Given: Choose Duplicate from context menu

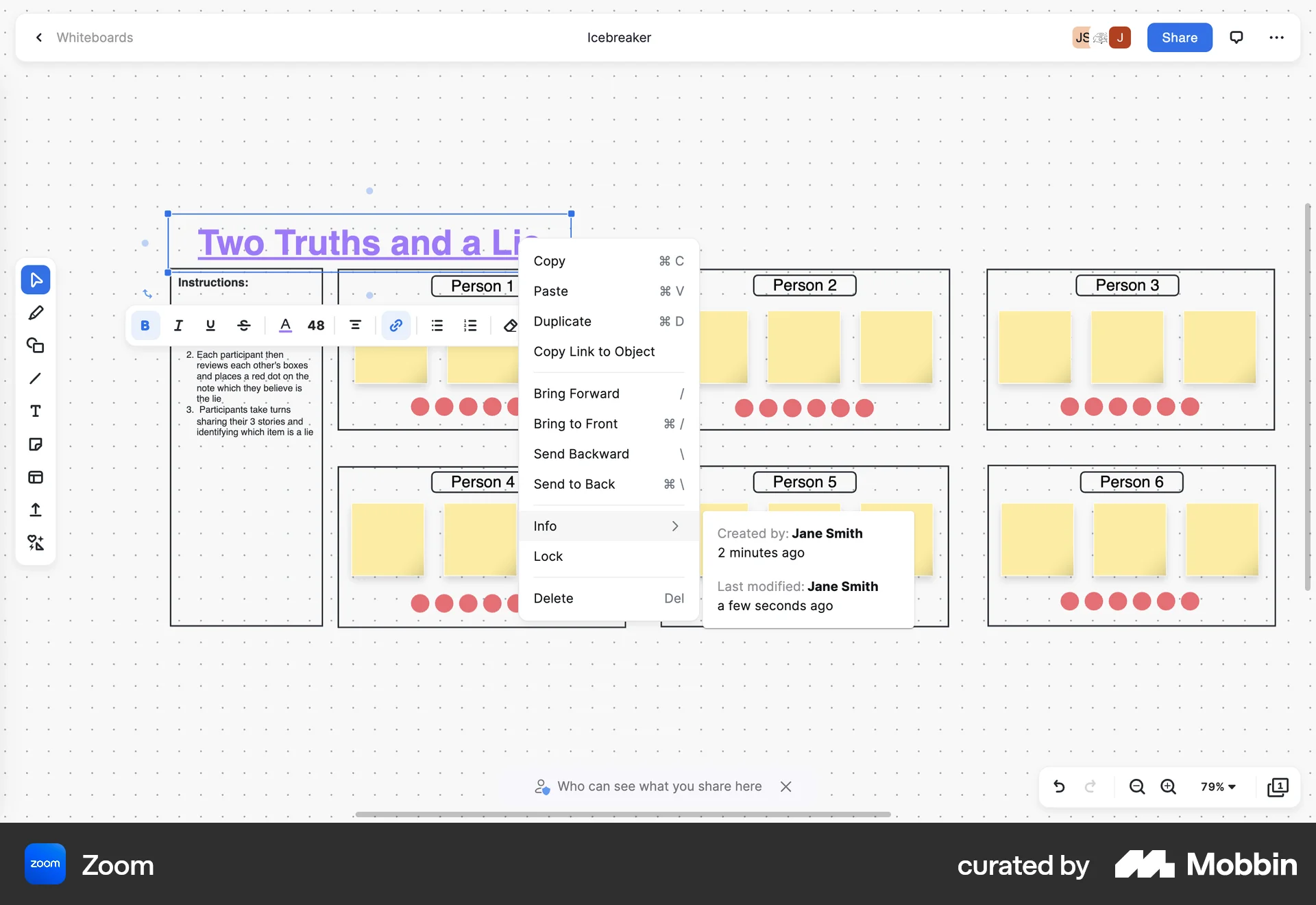Looking at the screenshot, I should click(563, 322).
